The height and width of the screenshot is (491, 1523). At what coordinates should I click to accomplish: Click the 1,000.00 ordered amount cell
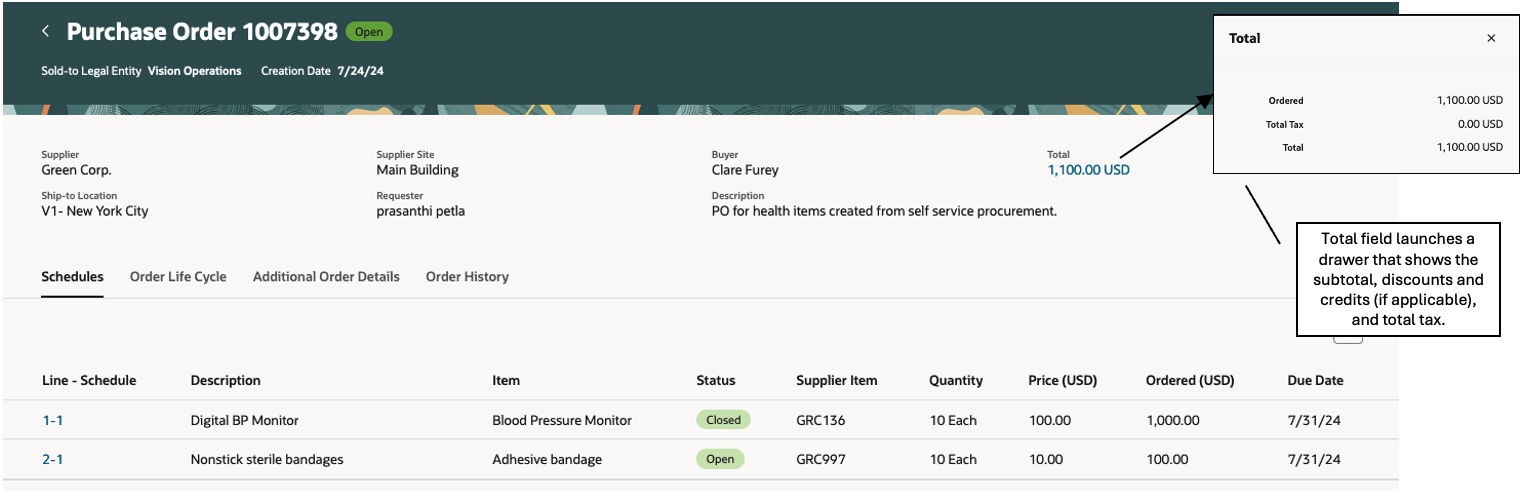click(1173, 421)
